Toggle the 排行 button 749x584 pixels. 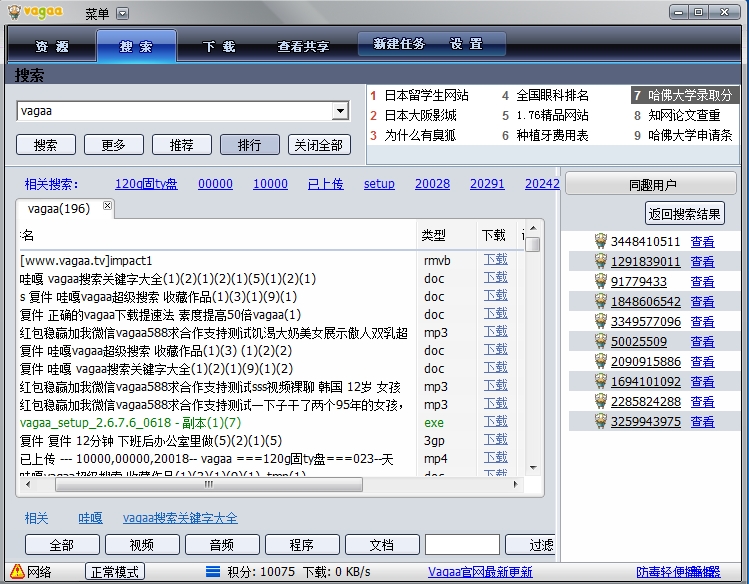250,145
